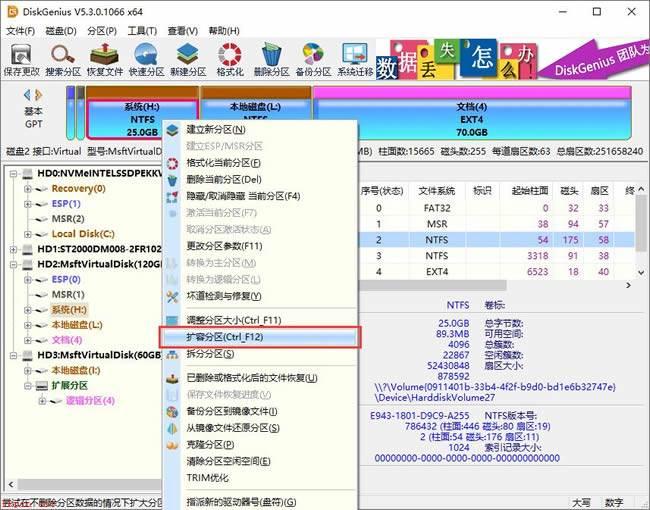
Task: Click the 建立新分区 menu icon
Action: [x=172, y=130]
